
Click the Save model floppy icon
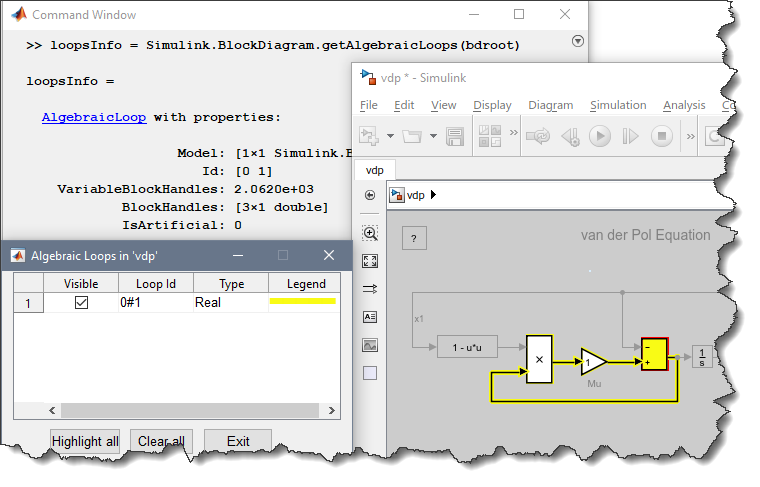coord(455,136)
